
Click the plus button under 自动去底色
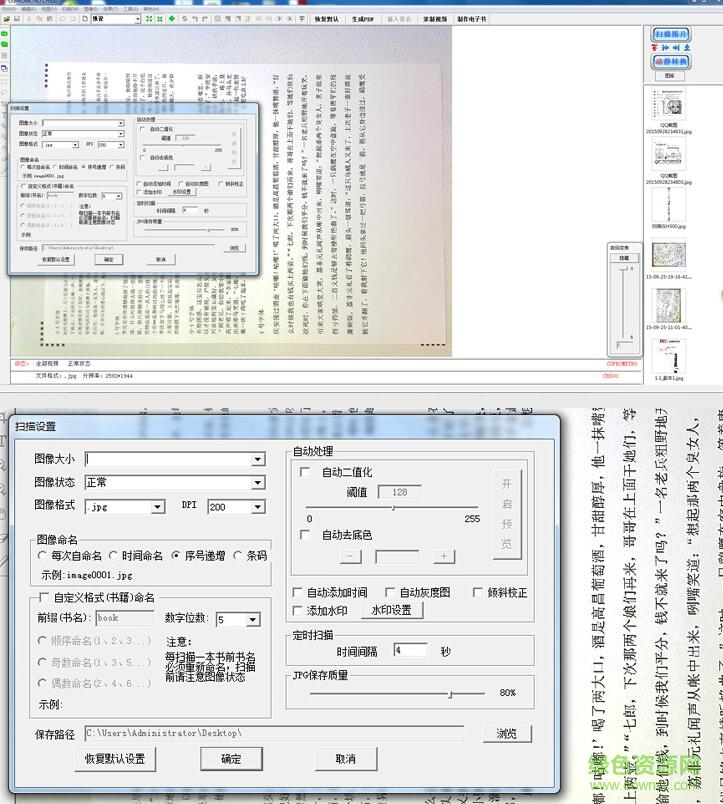click(x=444, y=556)
